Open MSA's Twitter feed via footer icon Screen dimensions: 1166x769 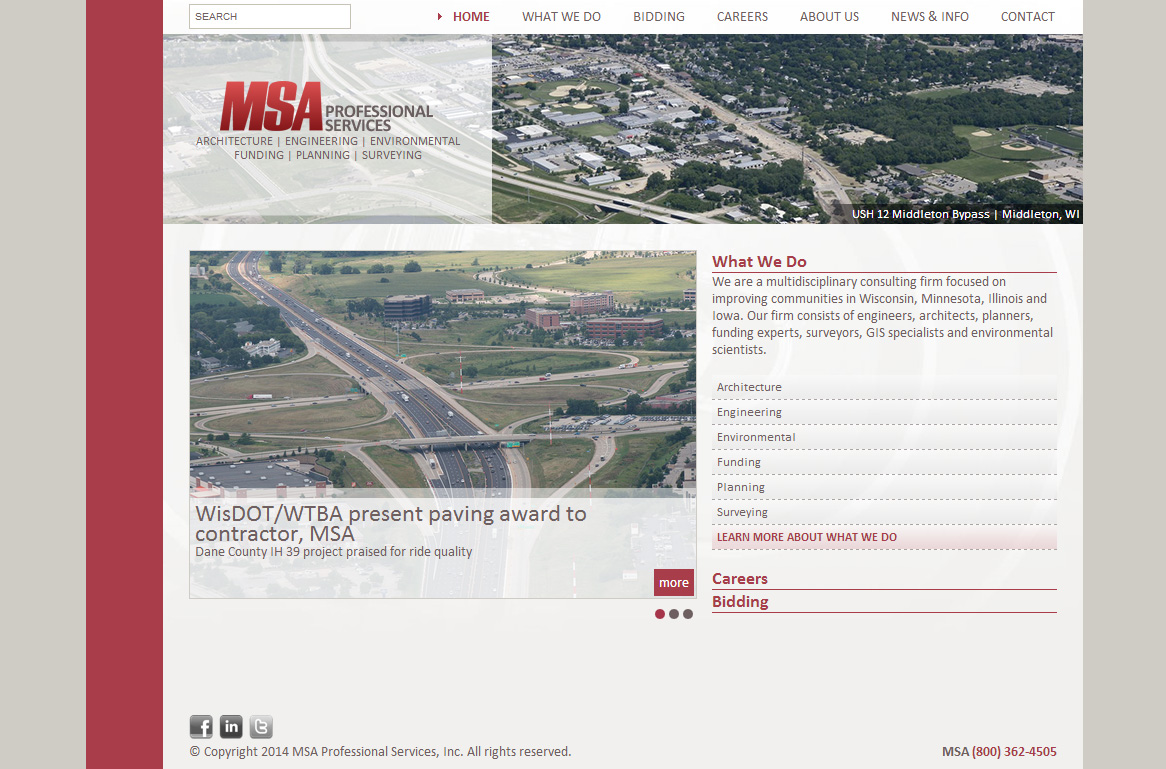(x=260, y=727)
